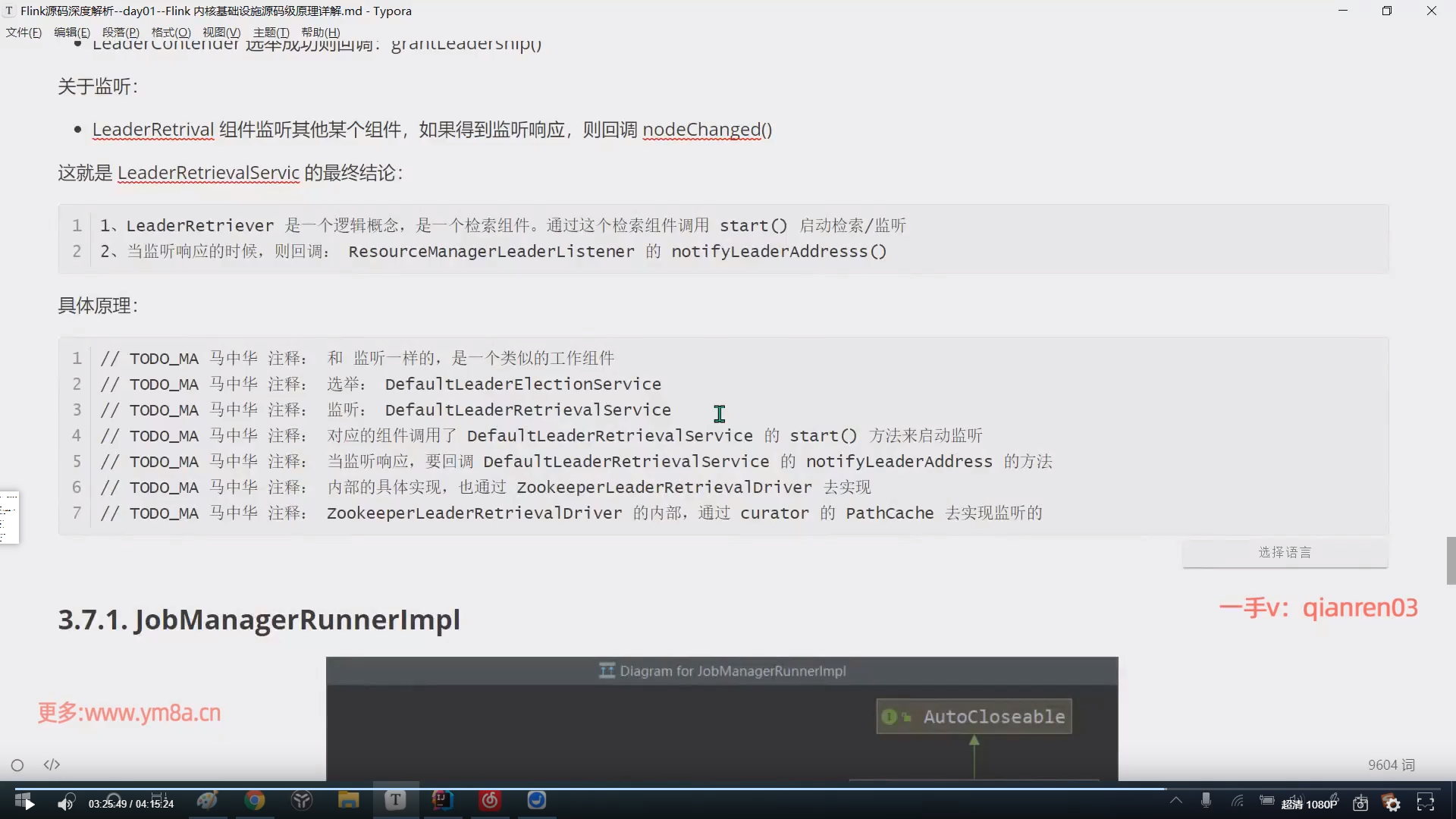Mute the video volume speaker icon
Viewport: 1456px width, 819px height.
click(66, 803)
